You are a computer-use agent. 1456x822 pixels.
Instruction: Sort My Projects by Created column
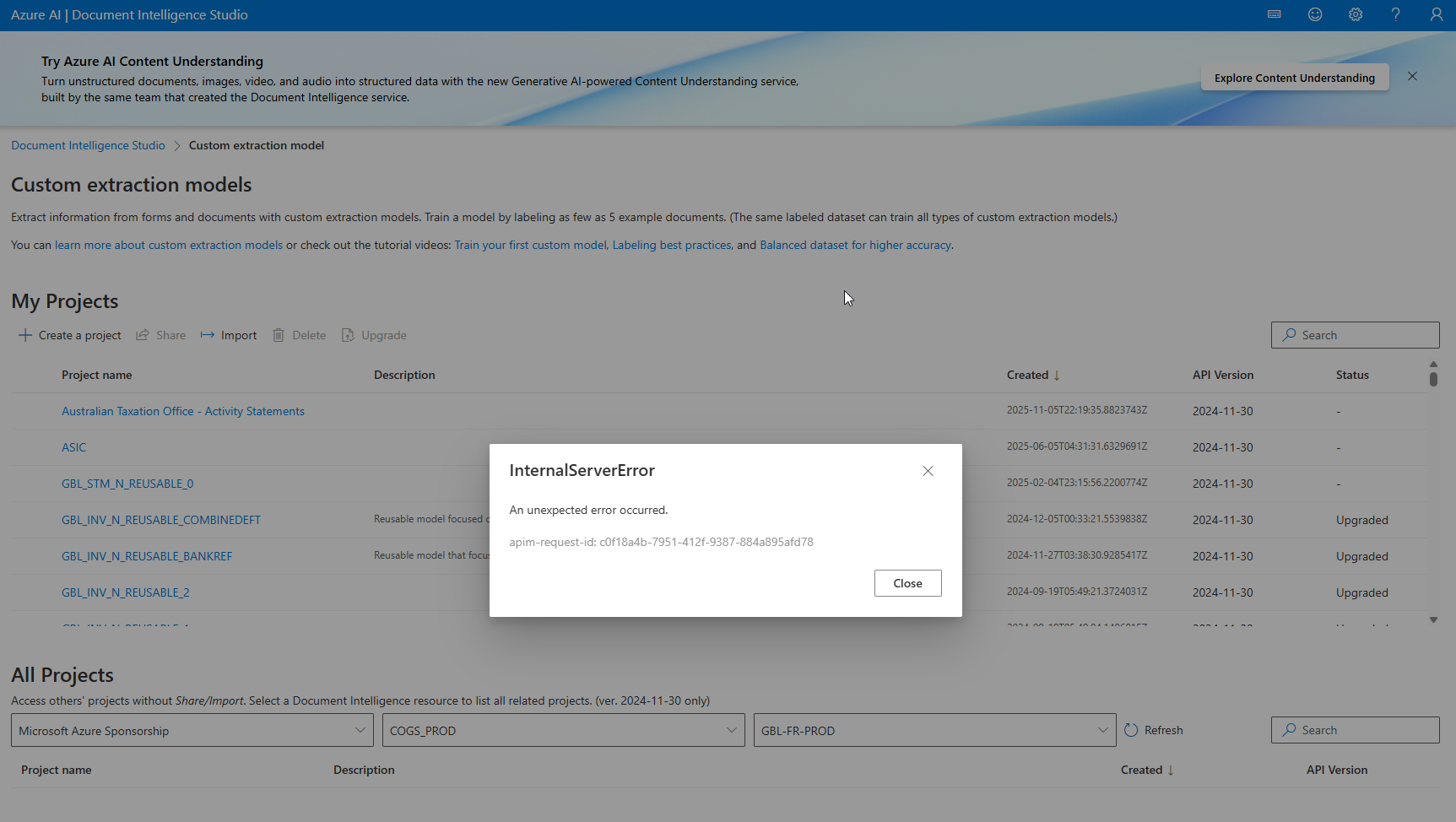1032,375
